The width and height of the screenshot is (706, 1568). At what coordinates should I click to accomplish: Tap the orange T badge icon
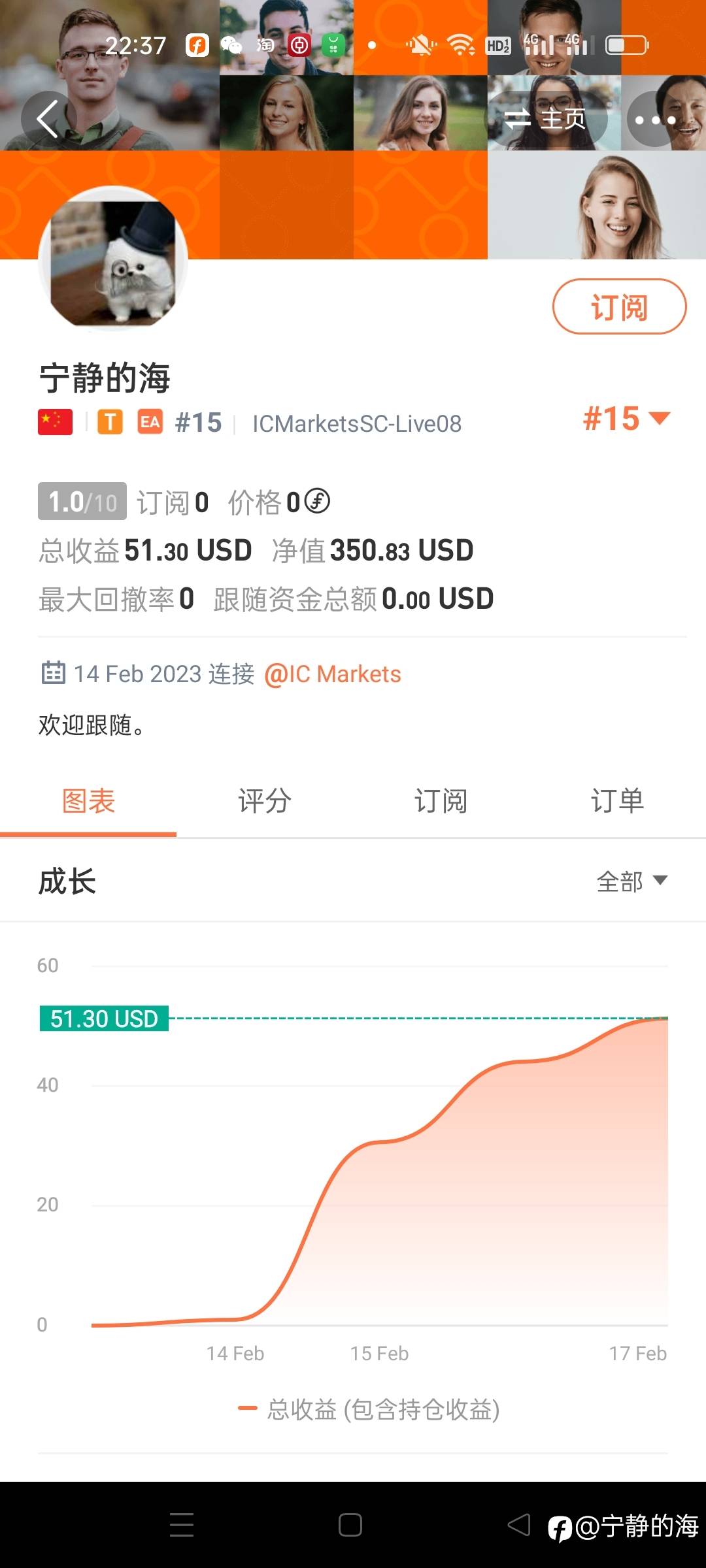pyautogui.click(x=110, y=423)
